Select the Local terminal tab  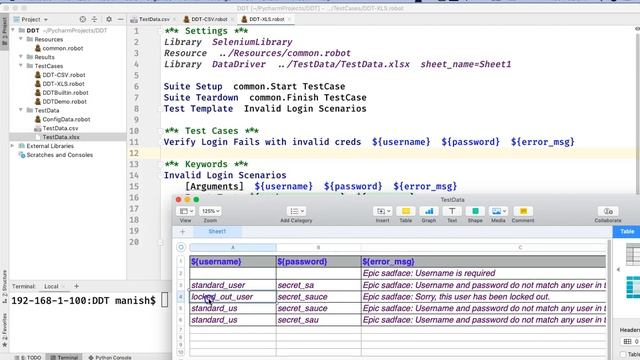point(51,286)
